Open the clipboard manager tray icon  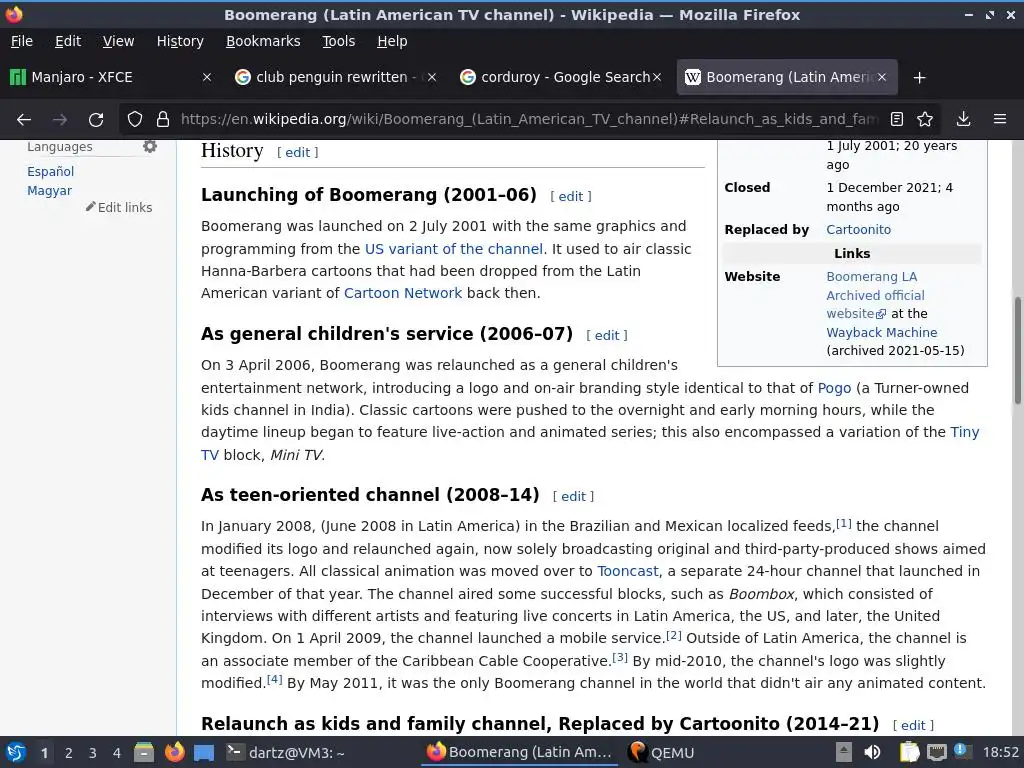click(x=909, y=752)
